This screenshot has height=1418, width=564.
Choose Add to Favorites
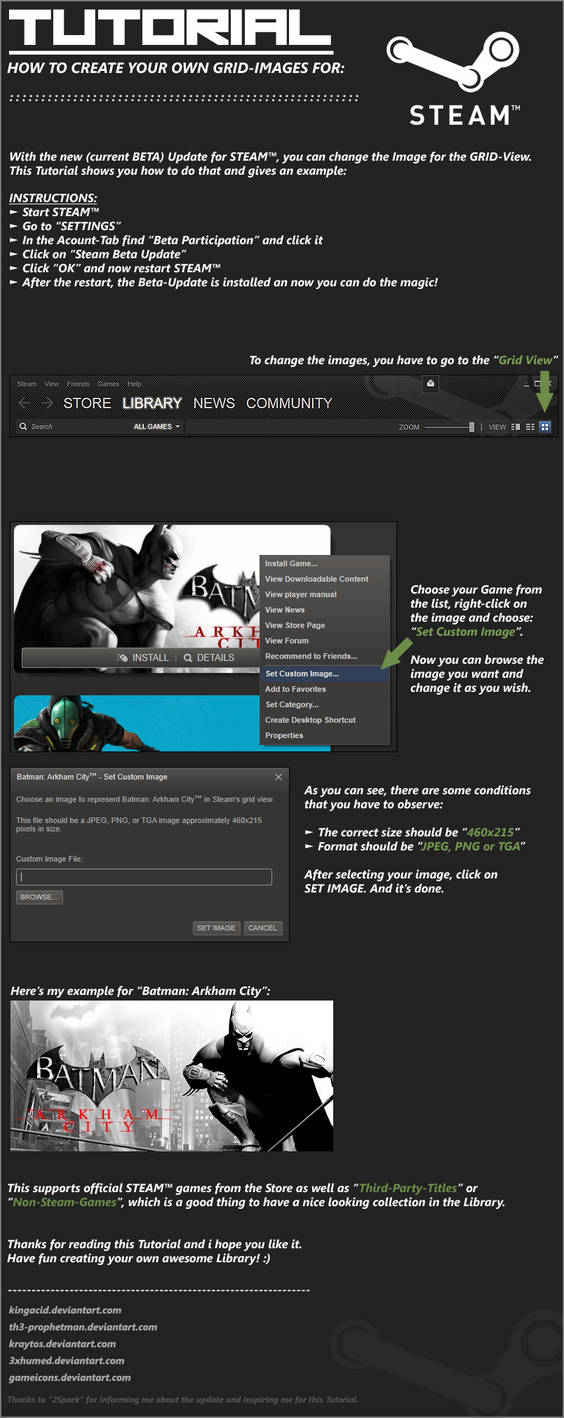324,689
